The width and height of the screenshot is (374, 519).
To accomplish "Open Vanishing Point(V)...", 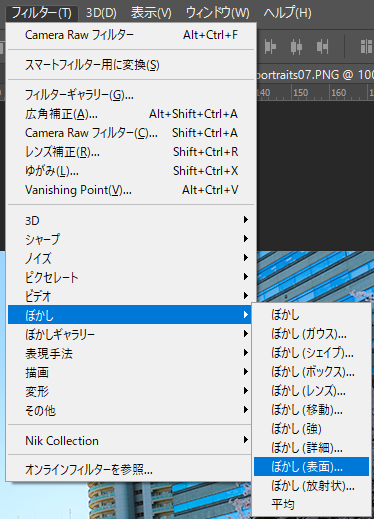I will pyautogui.click(x=131, y=190).
